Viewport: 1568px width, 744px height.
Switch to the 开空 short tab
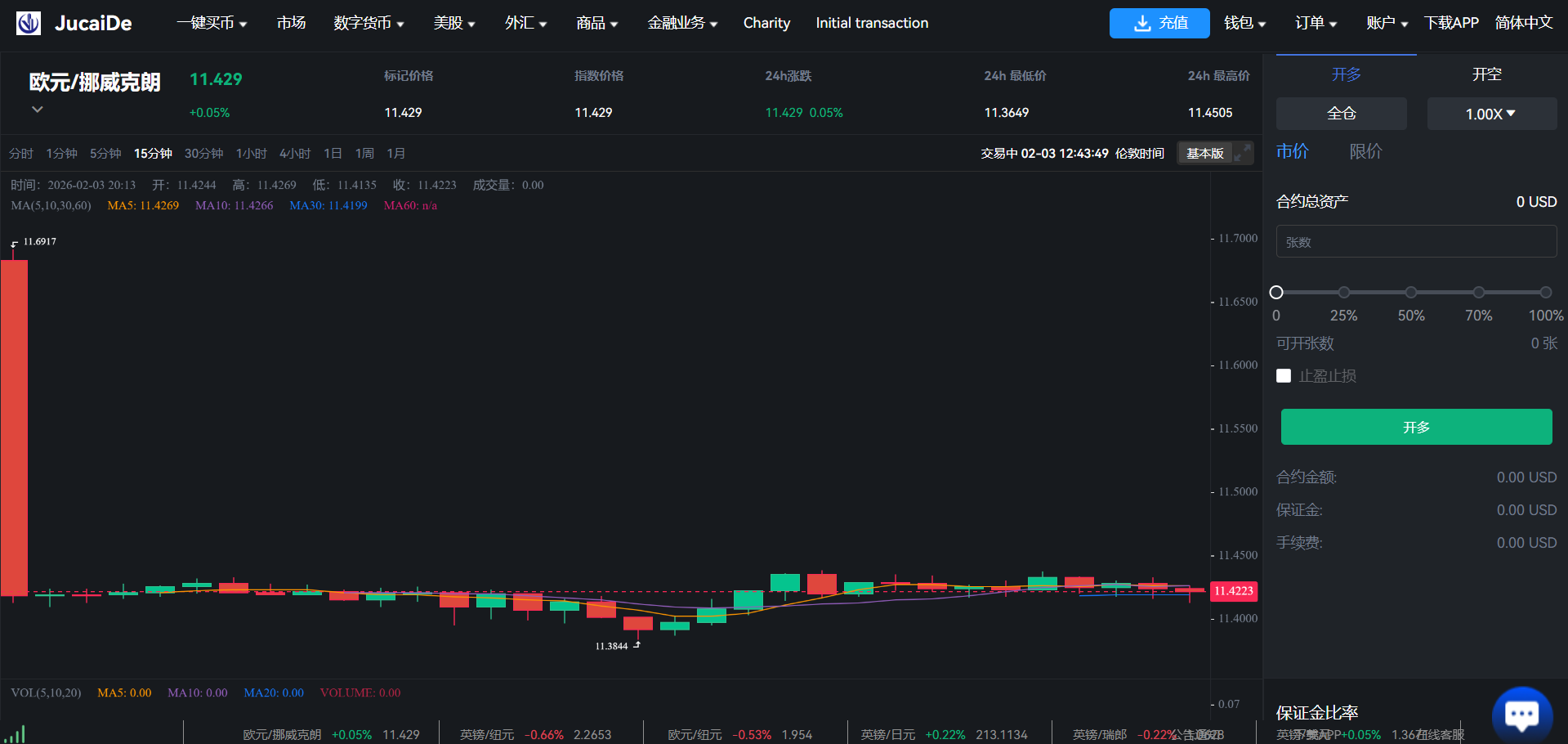1486,74
